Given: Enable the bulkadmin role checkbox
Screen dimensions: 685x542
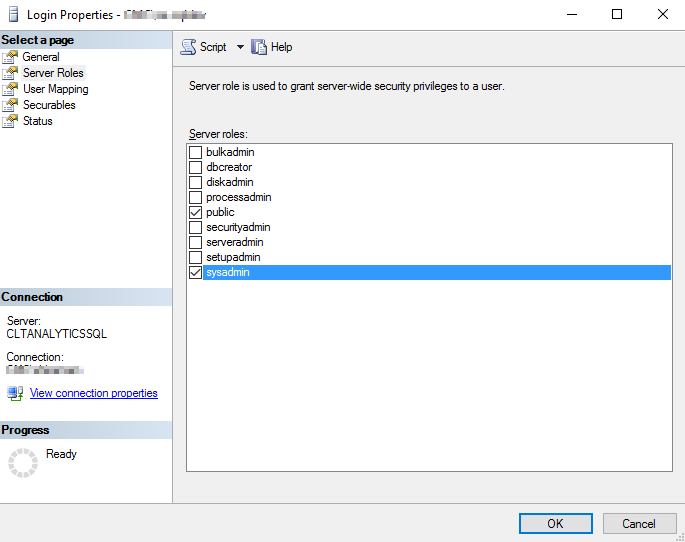Looking at the screenshot, I should [x=195, y=152].
